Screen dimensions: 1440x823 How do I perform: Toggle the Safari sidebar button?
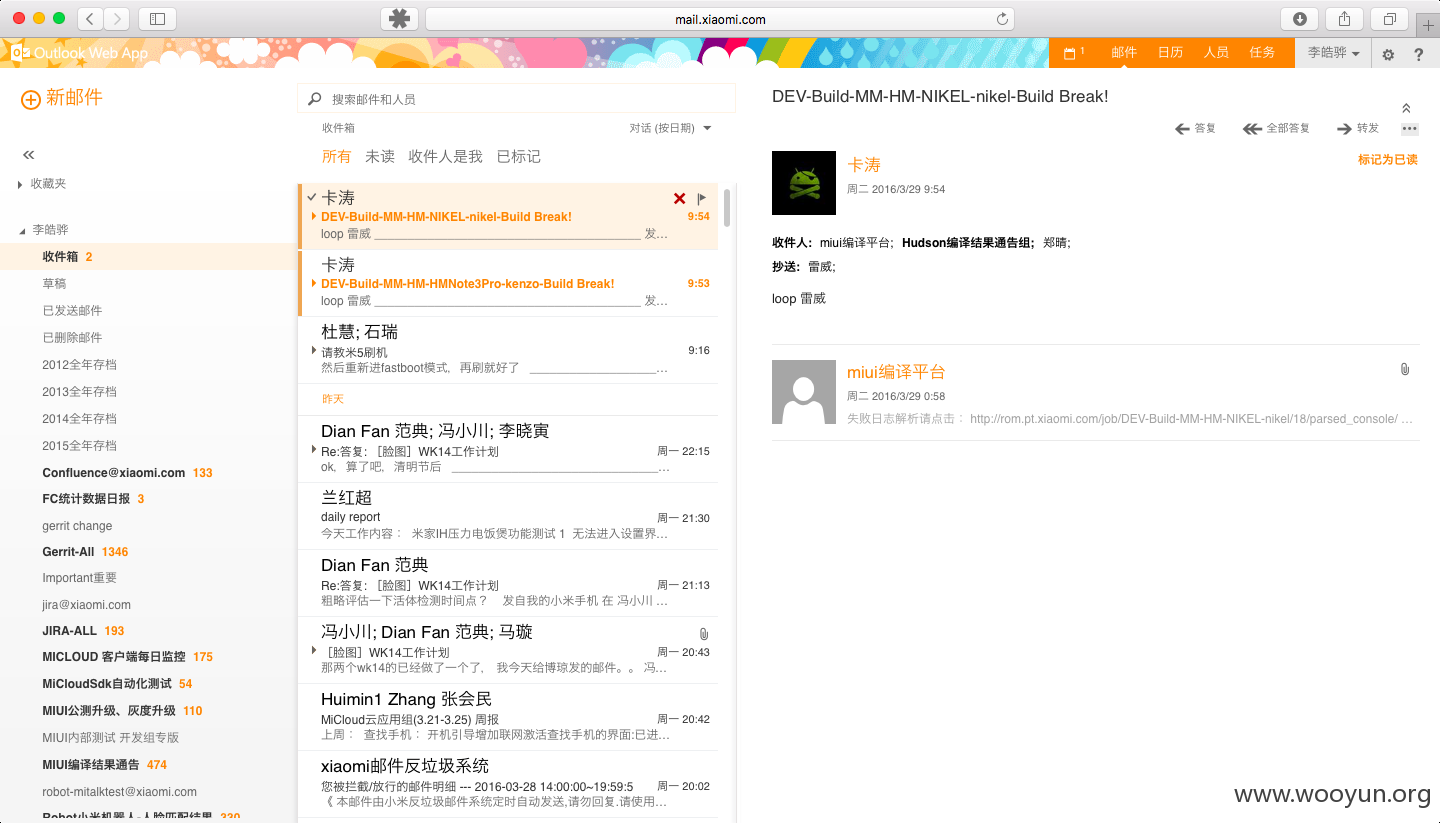pos(157,19)
